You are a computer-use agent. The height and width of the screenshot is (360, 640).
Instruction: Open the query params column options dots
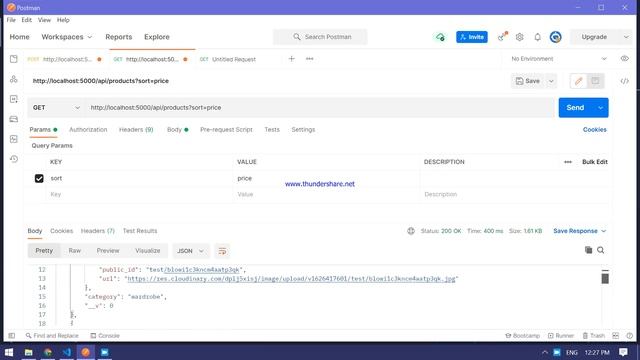(568, 162)
